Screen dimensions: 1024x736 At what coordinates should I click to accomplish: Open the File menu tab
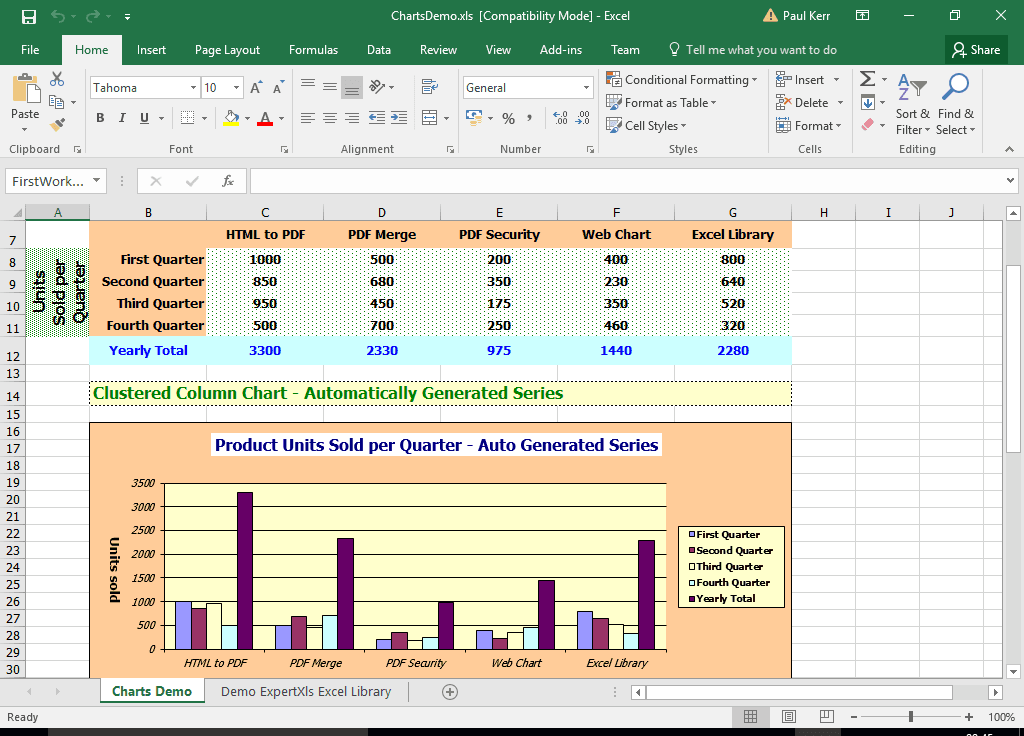(x=30, y=50)
